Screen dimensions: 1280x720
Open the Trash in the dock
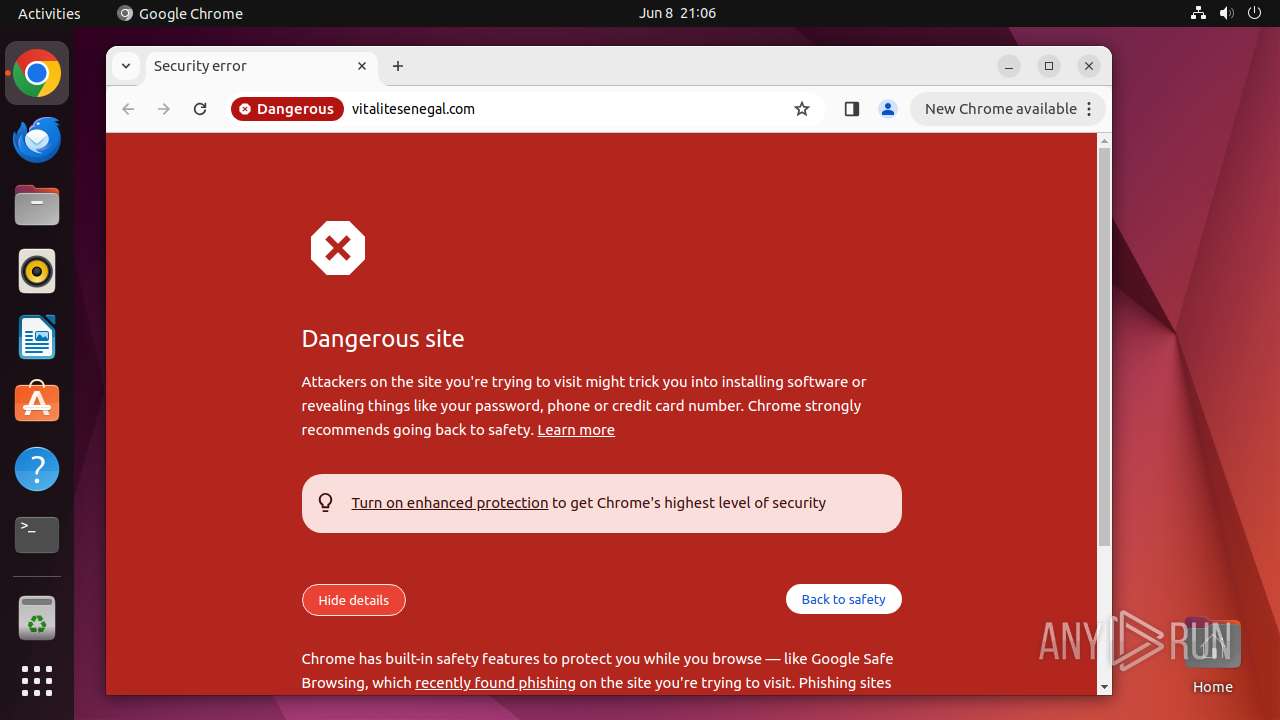37,618
